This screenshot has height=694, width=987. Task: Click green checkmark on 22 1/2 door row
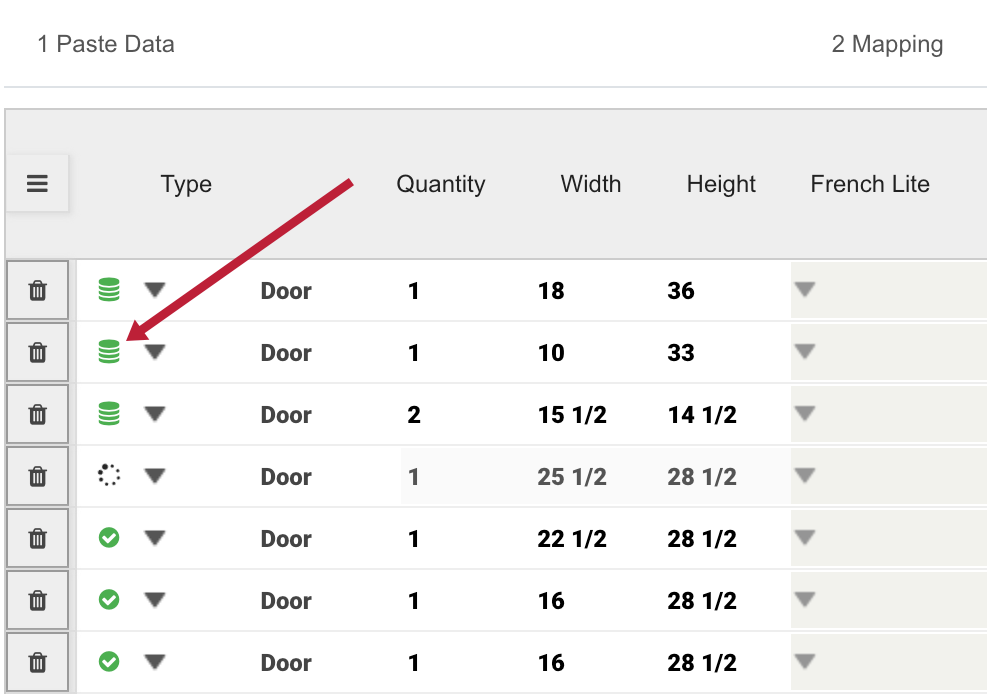(109, 537)
